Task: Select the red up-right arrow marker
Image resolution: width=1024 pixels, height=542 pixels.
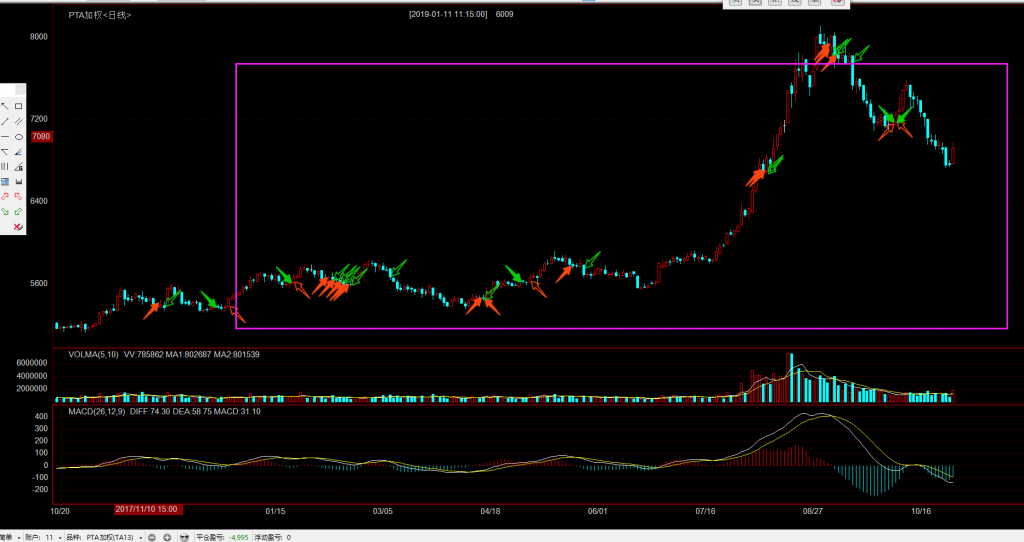Action: (5, 197)
